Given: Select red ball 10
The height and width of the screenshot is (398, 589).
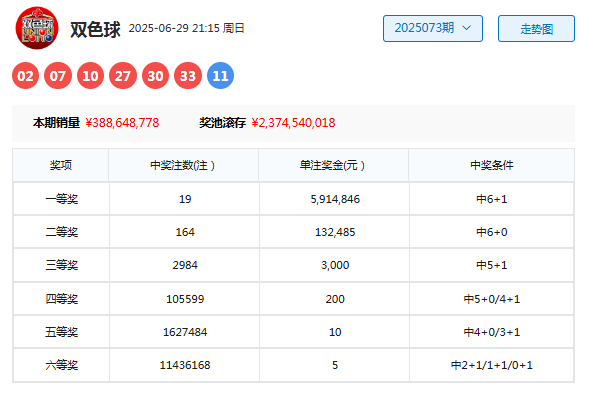Looking at the screenshot, I should coord(91,76).
